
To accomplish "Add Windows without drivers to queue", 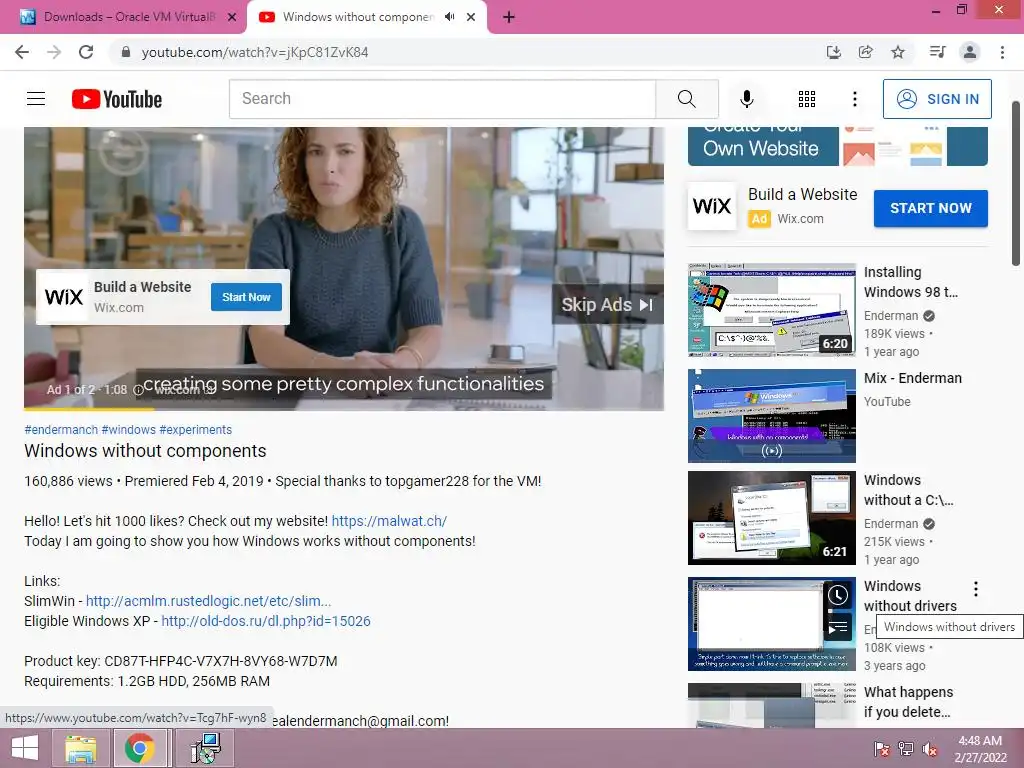I will point(838,628).
